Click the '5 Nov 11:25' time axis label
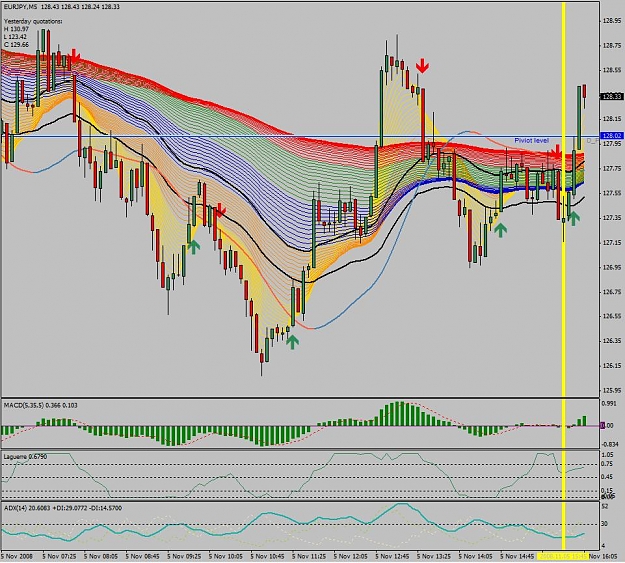 click(x=309, y=556)
